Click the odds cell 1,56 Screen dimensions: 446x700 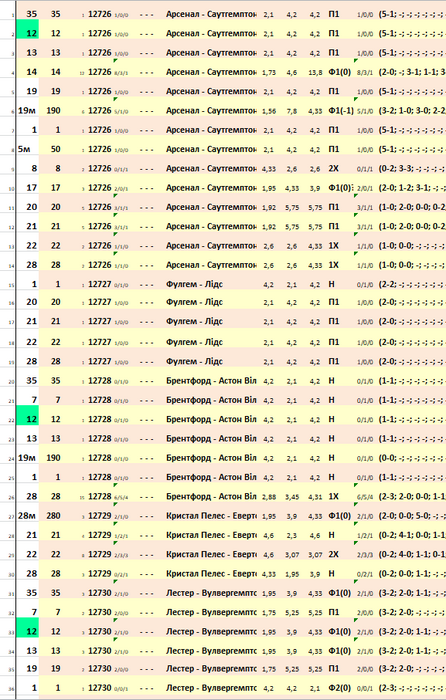(269, 111)
